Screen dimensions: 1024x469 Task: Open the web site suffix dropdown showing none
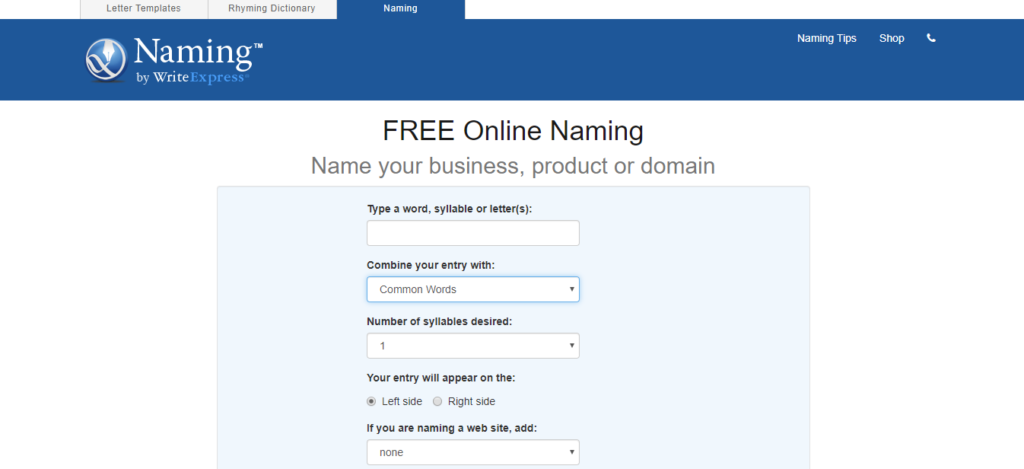473,452
